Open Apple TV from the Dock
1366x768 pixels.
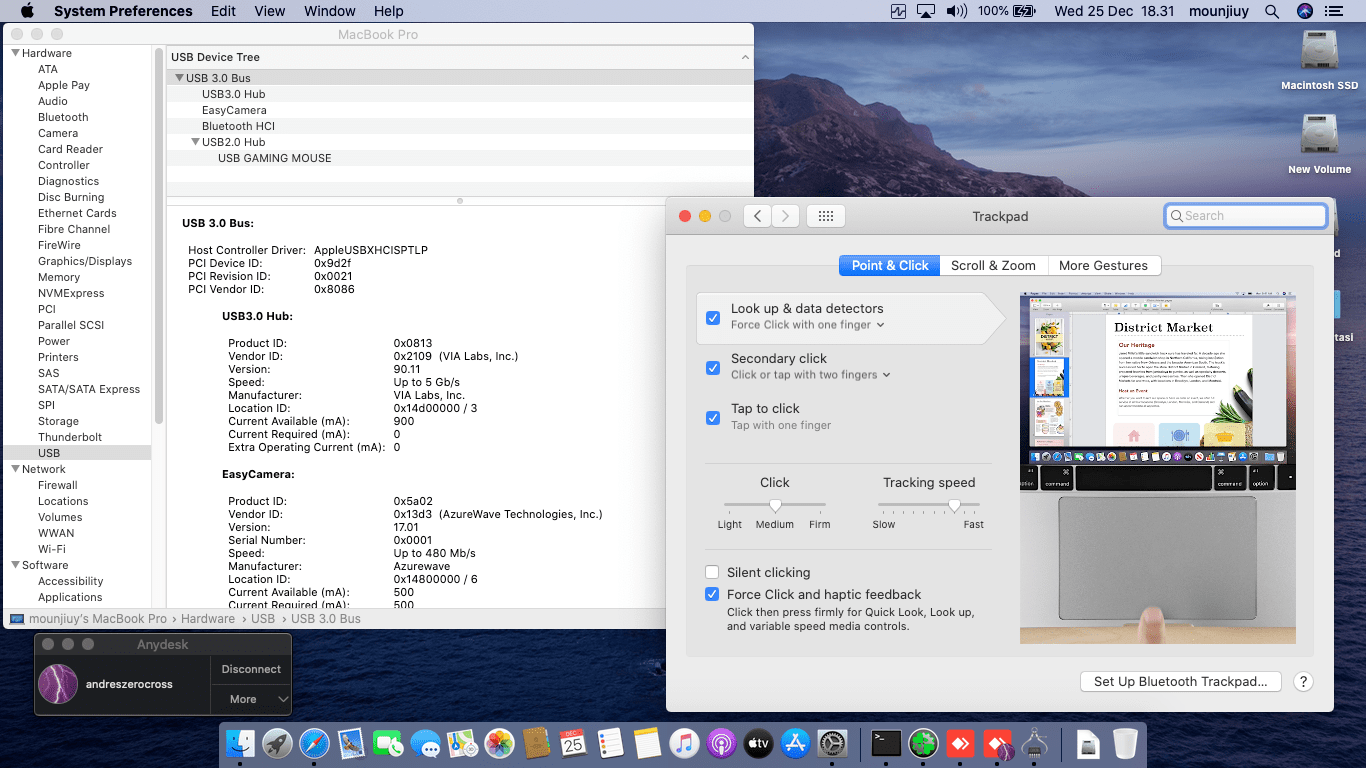point(758,743)
